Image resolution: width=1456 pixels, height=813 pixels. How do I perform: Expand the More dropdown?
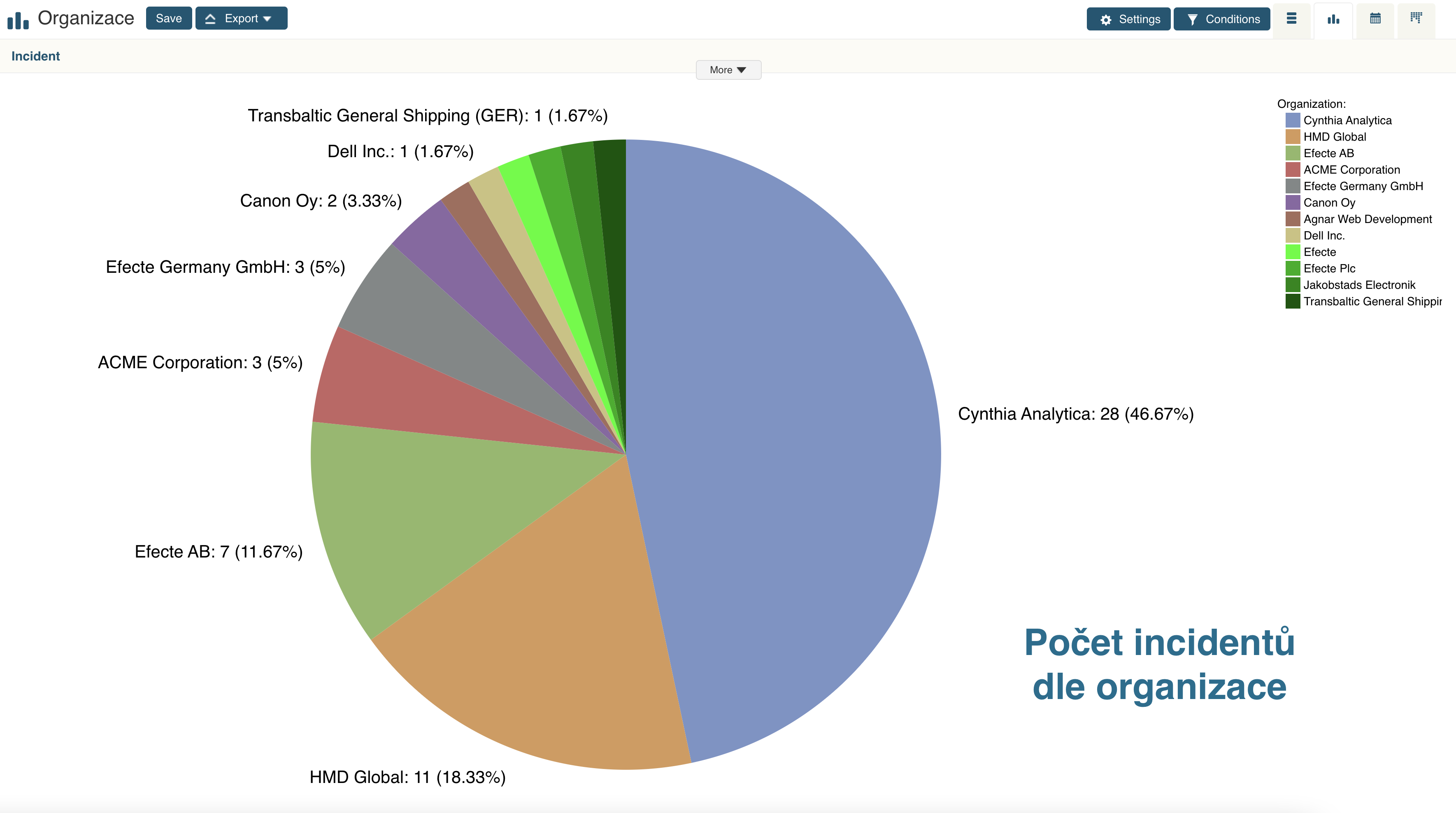(728, 70)
